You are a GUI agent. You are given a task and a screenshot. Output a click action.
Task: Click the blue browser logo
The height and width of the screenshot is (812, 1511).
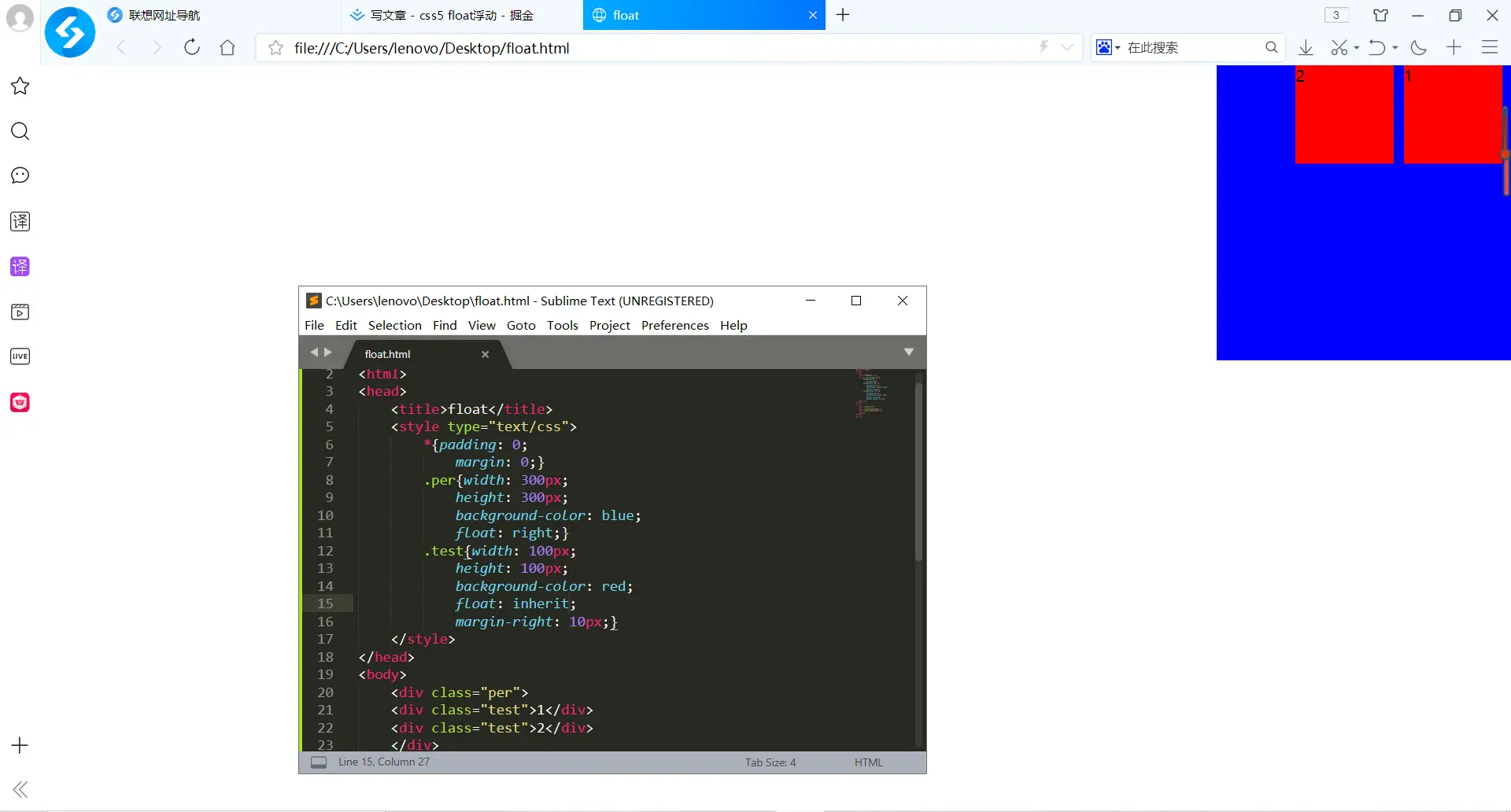[70, 32]
